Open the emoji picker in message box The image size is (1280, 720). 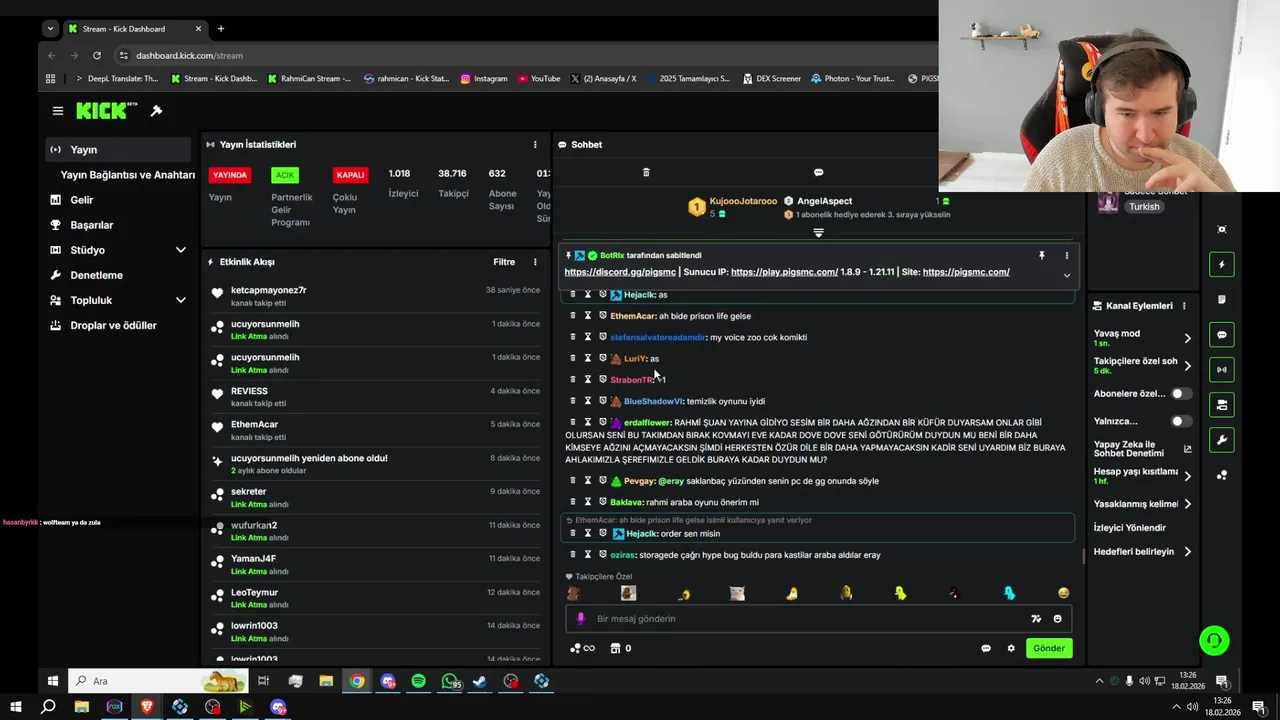[1058, 619]
